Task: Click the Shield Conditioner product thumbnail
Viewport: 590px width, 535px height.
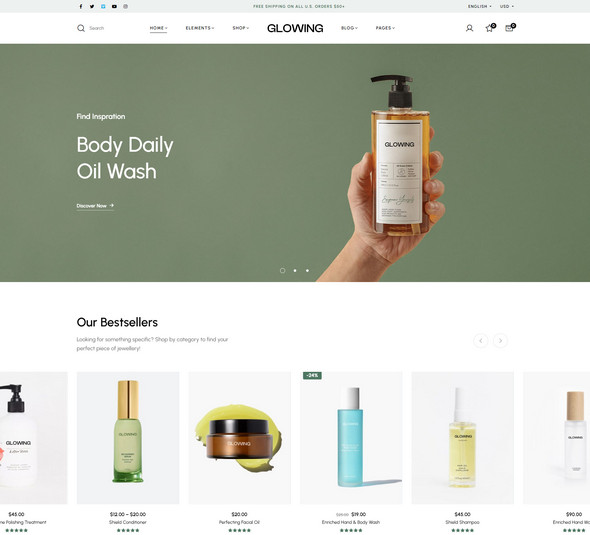Action: 128,438
